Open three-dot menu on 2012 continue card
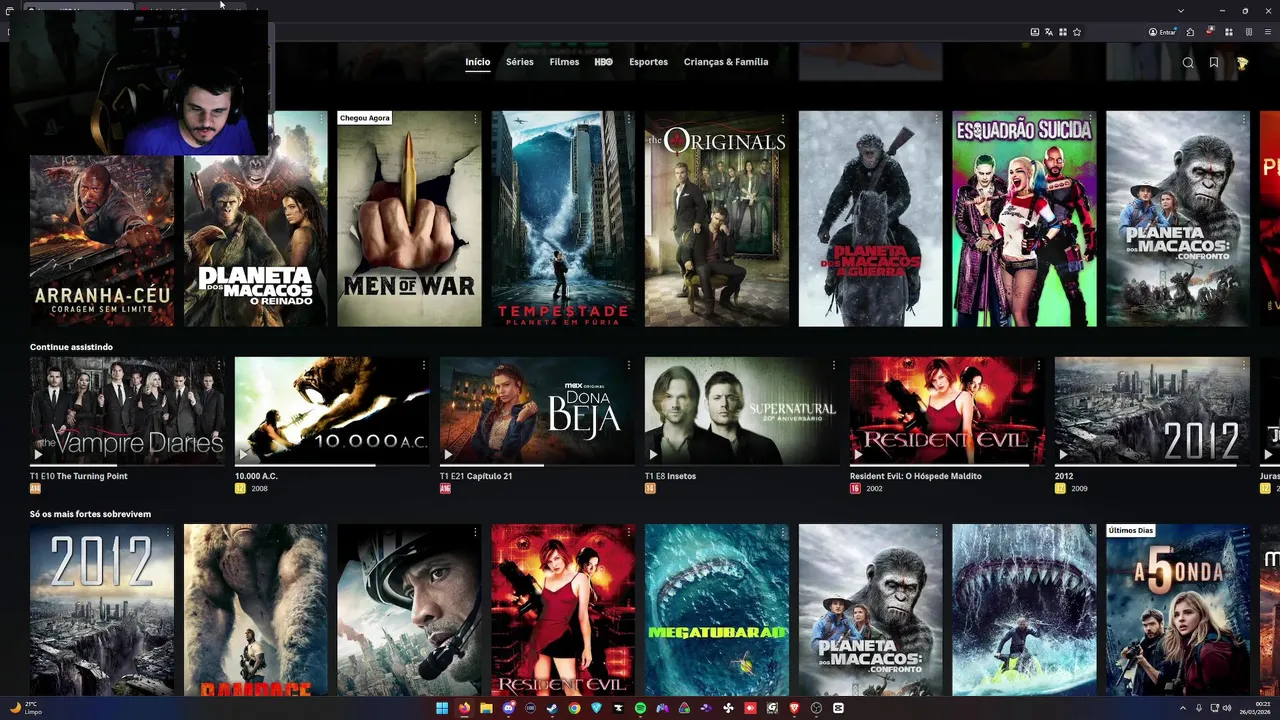This screenshot has height=720, width=1280. [1244, 365]
